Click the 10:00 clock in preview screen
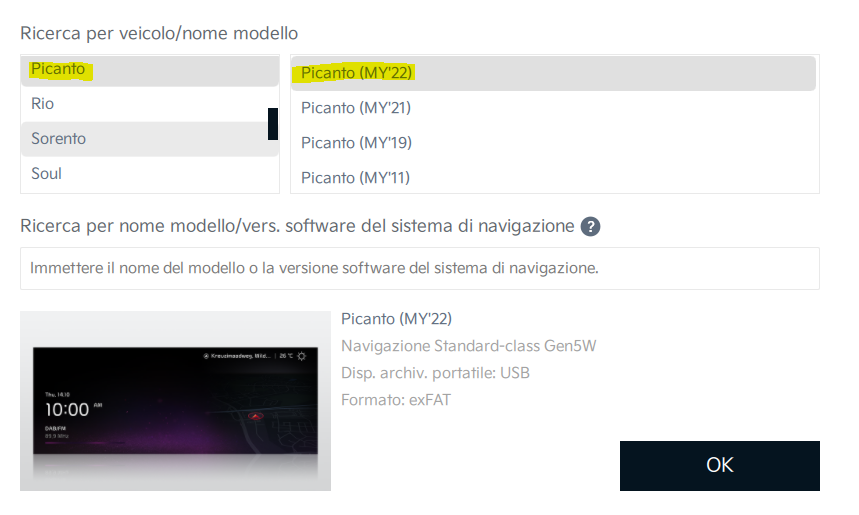 tap(67, 410)
